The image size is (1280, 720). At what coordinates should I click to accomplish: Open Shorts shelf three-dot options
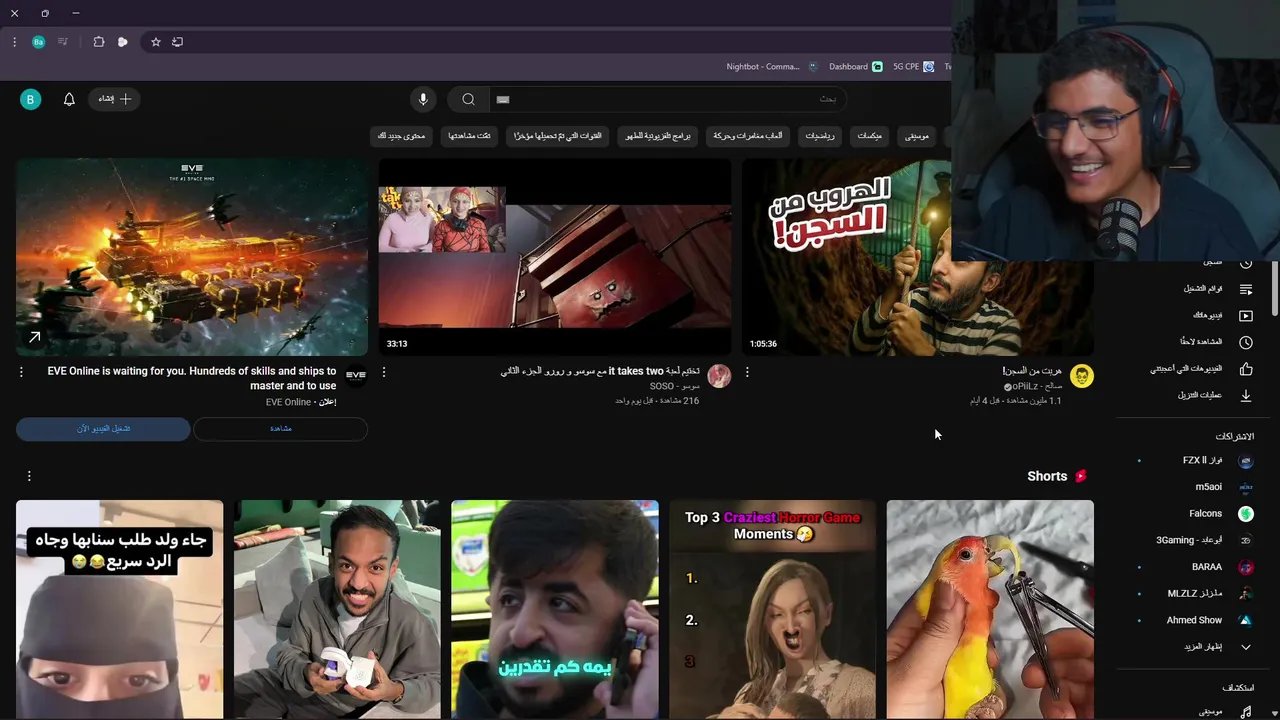(x=29, y=476)
